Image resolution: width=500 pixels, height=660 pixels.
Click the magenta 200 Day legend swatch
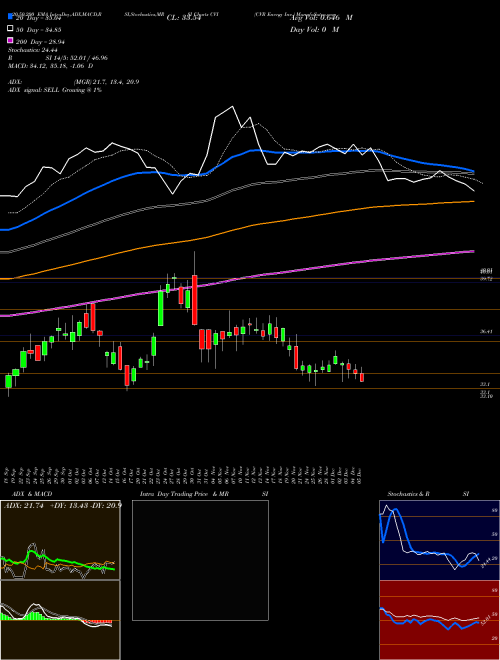tap(10, 41)
